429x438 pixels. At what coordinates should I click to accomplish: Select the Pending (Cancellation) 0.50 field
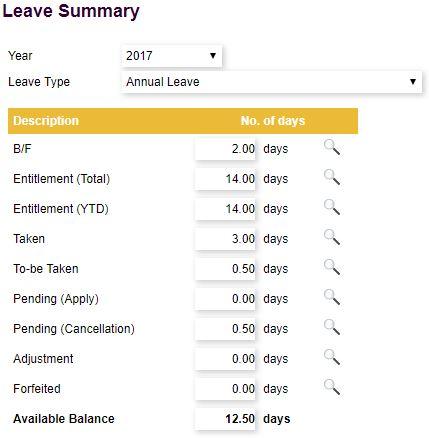[x=225, y=329]
